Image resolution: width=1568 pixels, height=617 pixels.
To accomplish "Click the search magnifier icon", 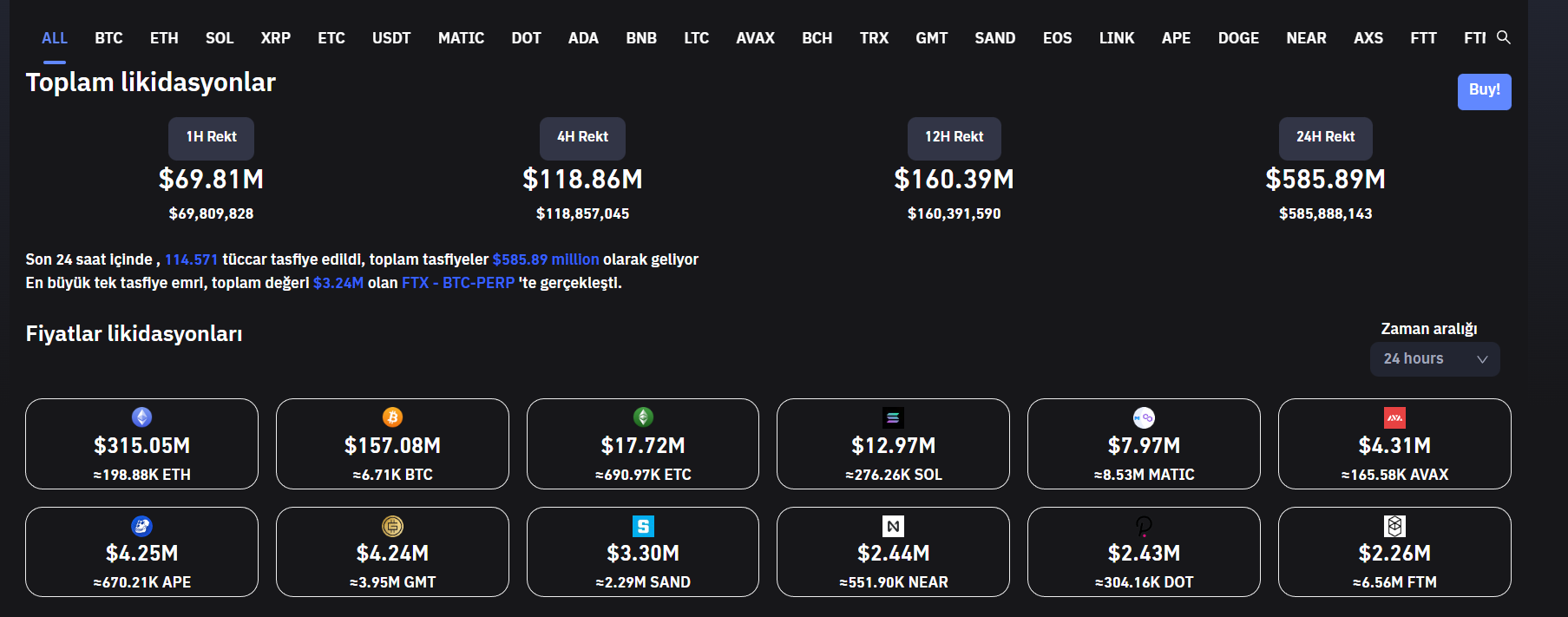I will [x=1504, y=37].
